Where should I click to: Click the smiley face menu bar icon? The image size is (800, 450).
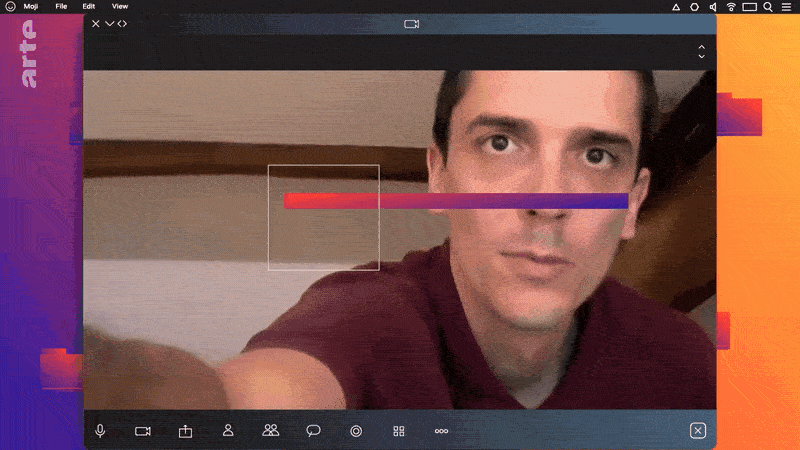pos(10,7)
